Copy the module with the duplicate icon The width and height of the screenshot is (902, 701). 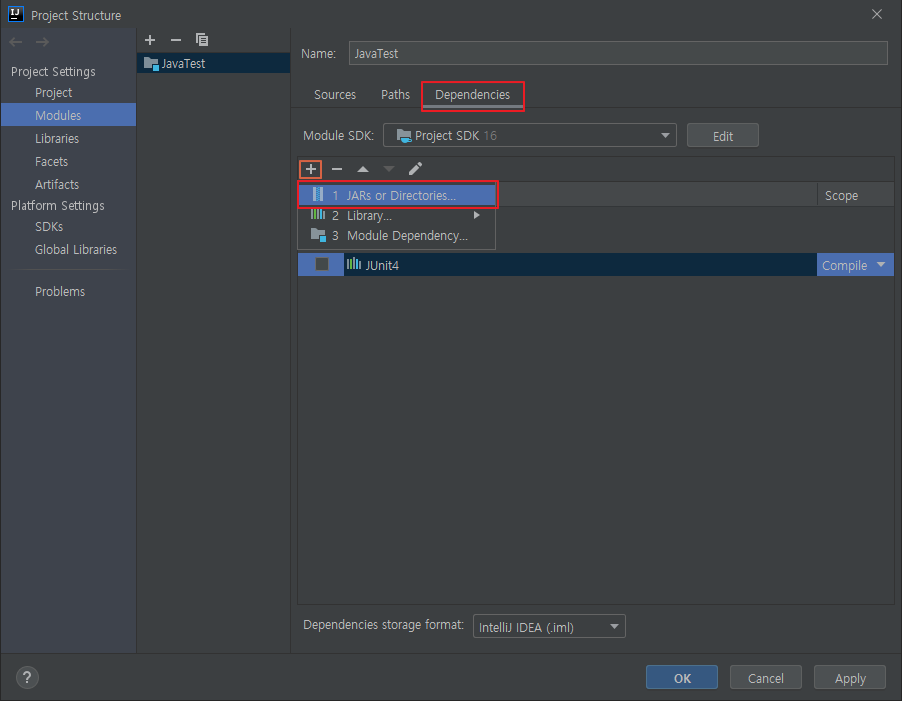coord(202,40)
